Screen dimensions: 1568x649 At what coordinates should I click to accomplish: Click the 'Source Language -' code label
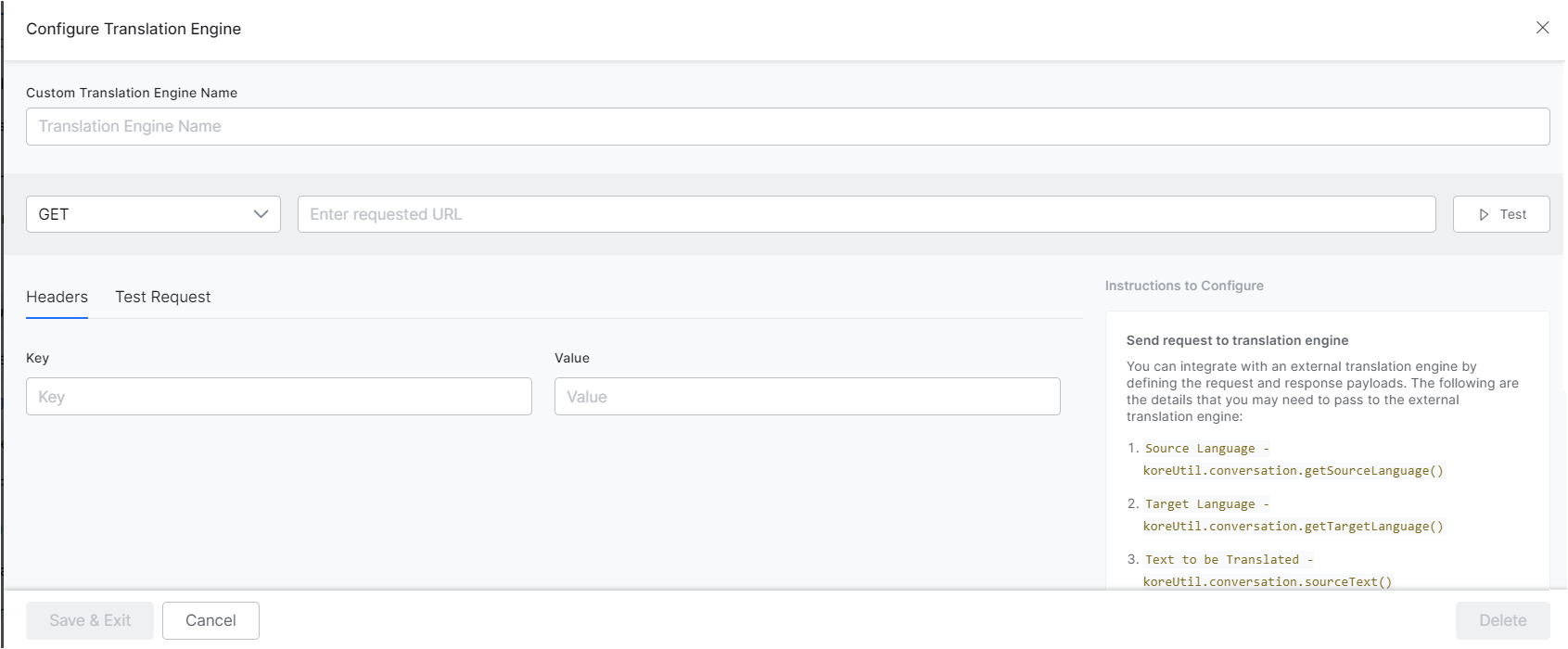tap(1206, 449)
